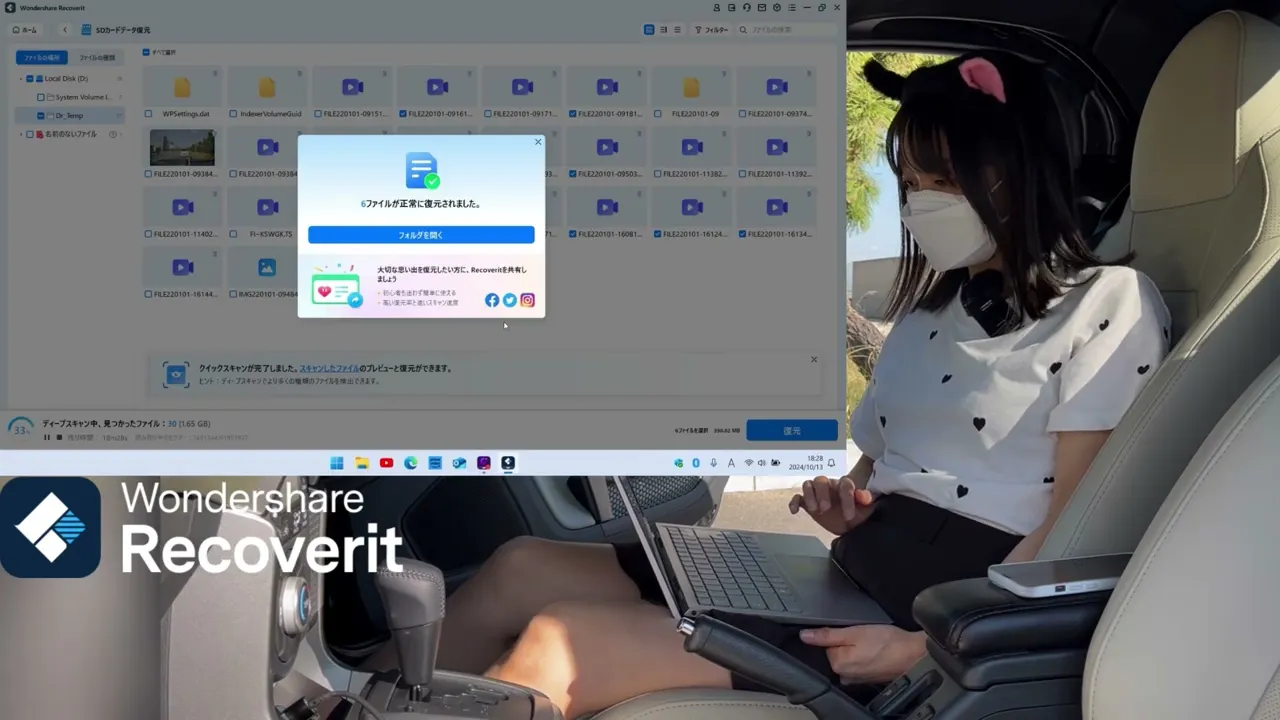Open the dashcam road preview thumbnail
Viewport: 1280px width, 720px height.
182,148
